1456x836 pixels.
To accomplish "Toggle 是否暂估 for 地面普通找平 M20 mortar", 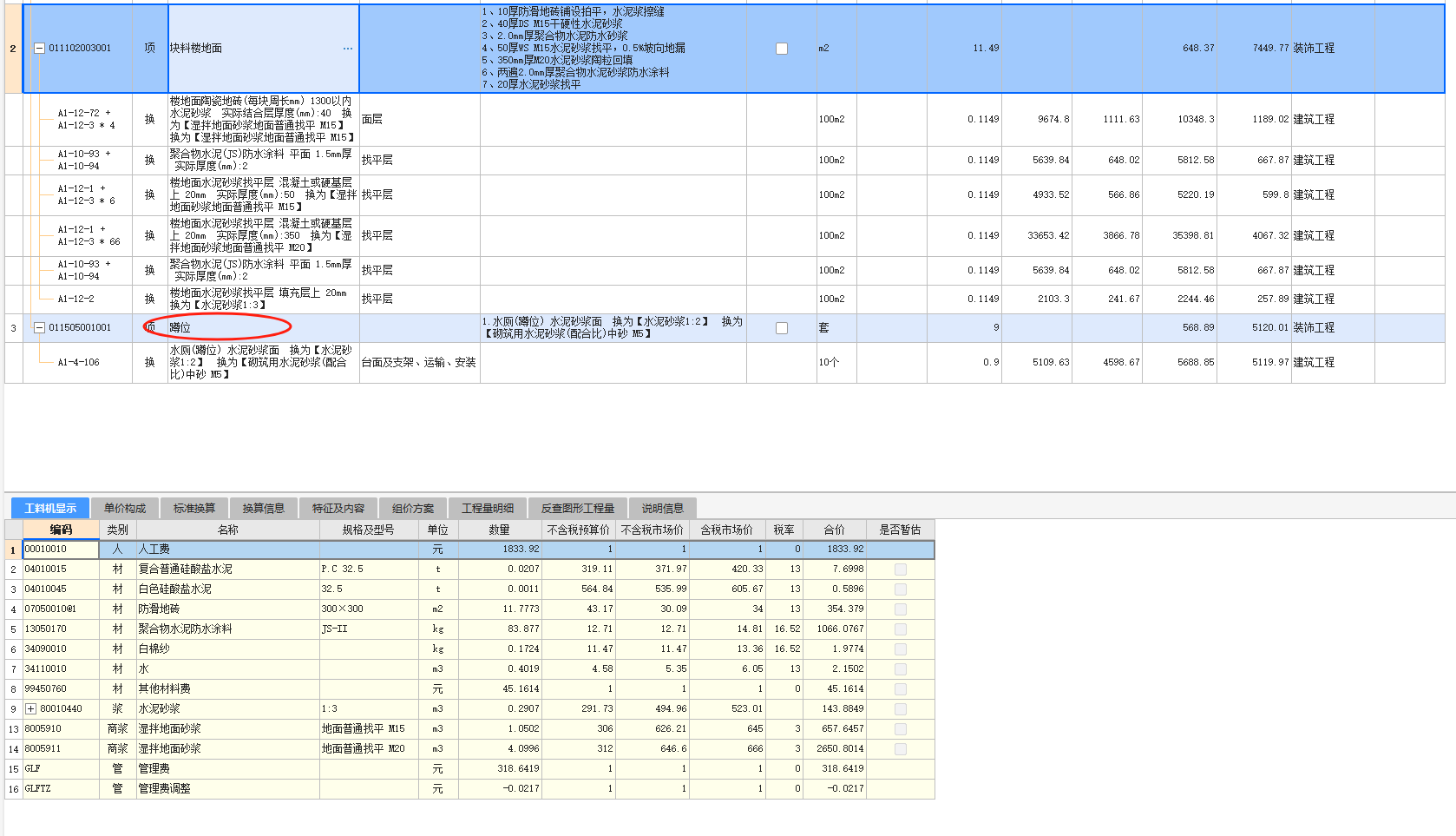I will [x=901, y=749].
